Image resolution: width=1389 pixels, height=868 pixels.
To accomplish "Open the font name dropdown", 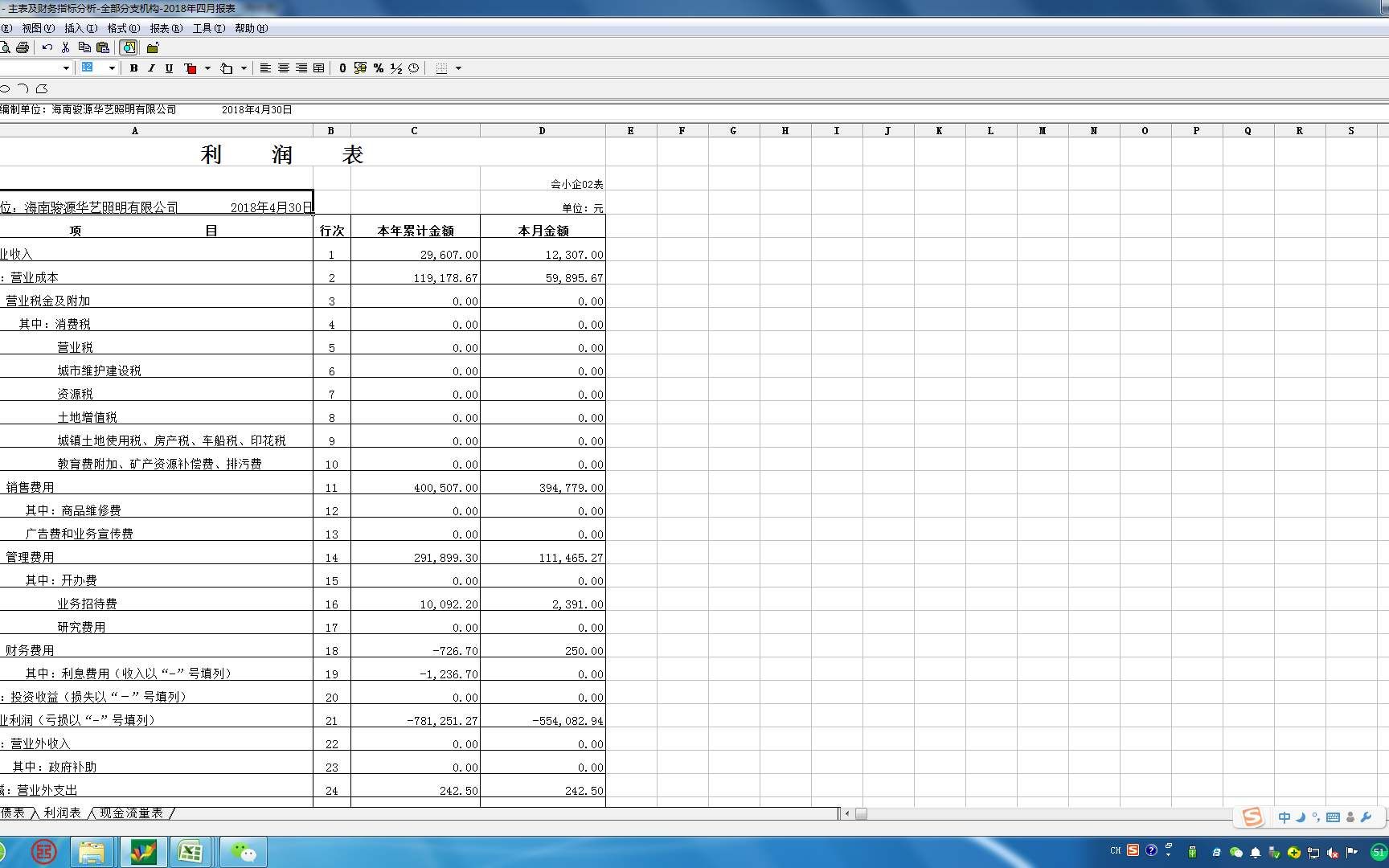I will tap(66, 68).
